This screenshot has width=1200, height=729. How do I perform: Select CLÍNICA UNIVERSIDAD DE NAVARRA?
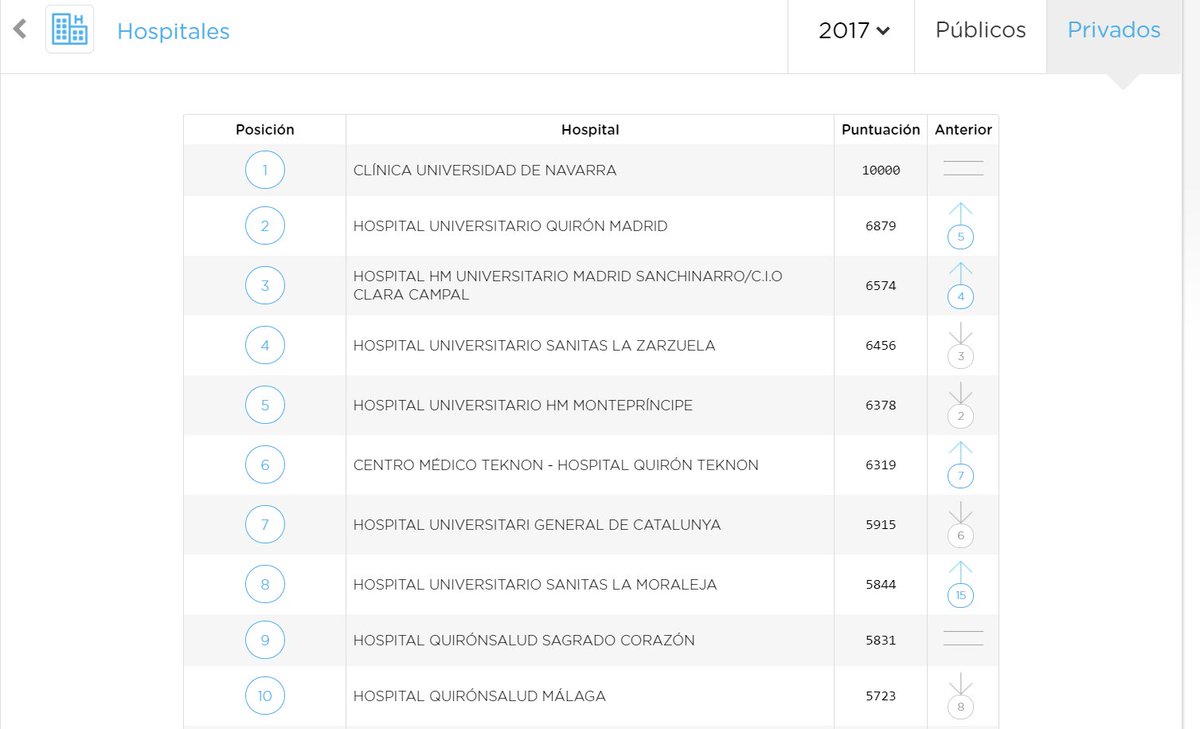[485, 170]
